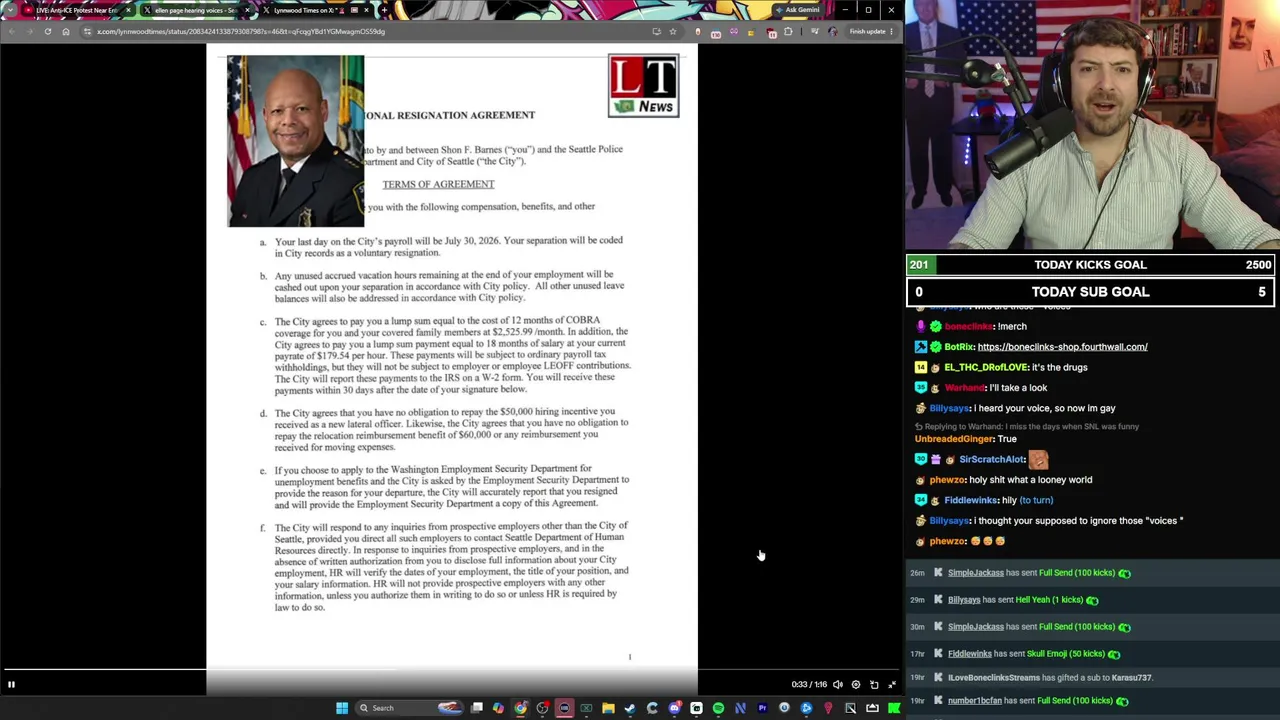Image resolution: width=1280 pixels, height=720 pixels.
Task: Open SimpleJackass's profile in the 30m row
Action: coord(975,627)
